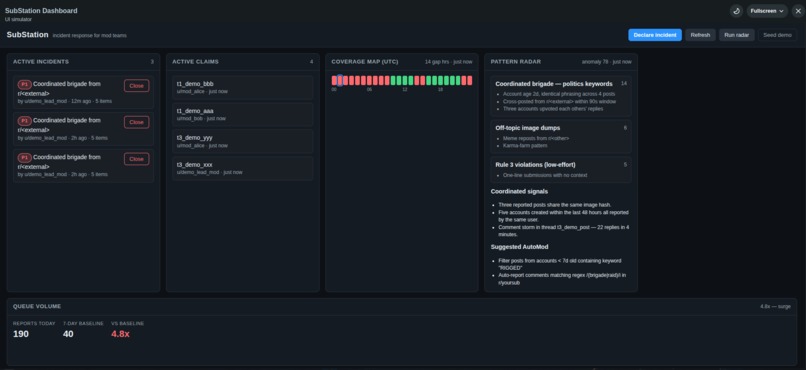Viewport: 806px width, 370px height.
Task: Select the coverage cell above the 00 label
Action: [x=334, y=80]
